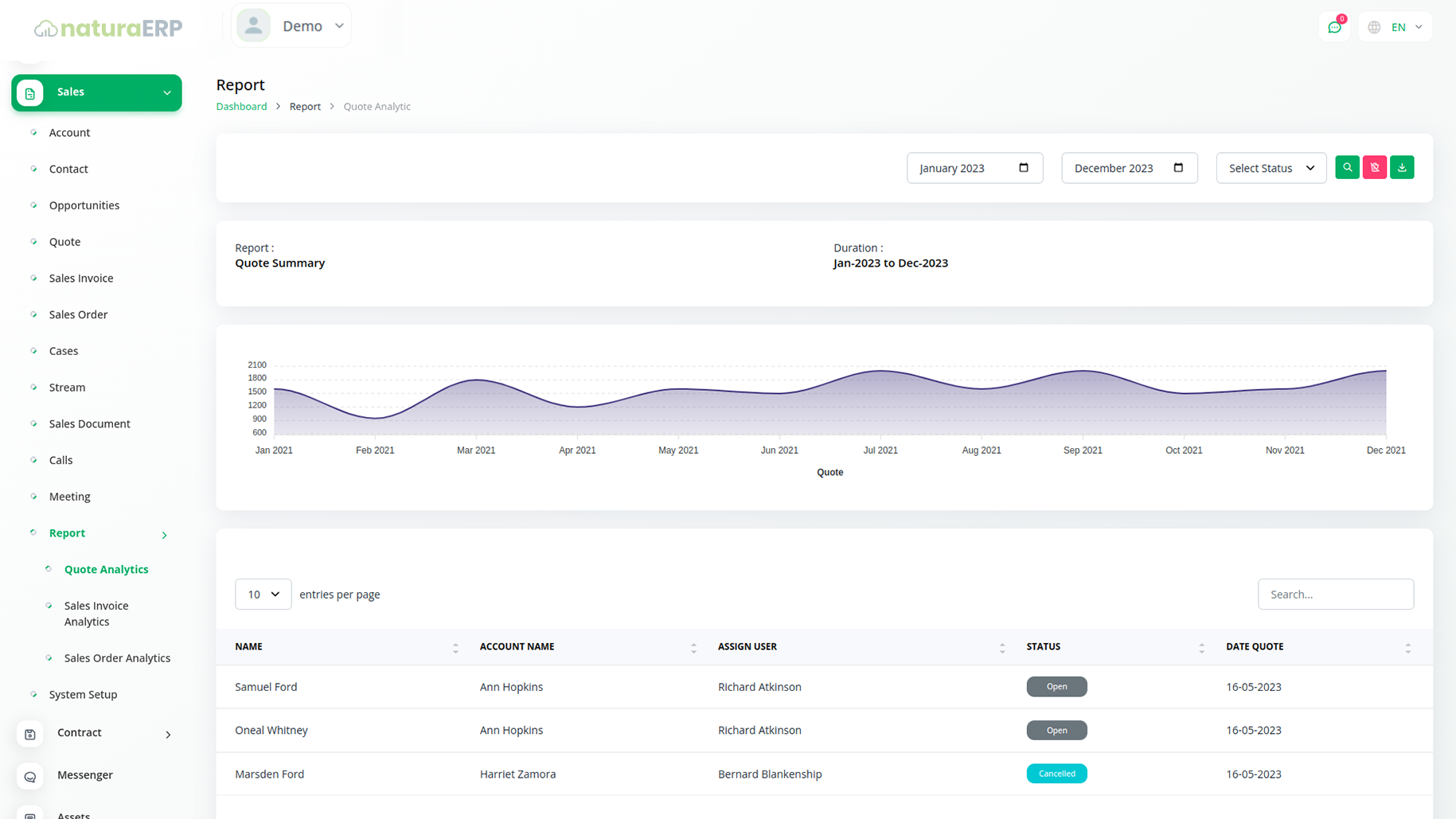Click the Quote chart legend label

pos(829,472)
